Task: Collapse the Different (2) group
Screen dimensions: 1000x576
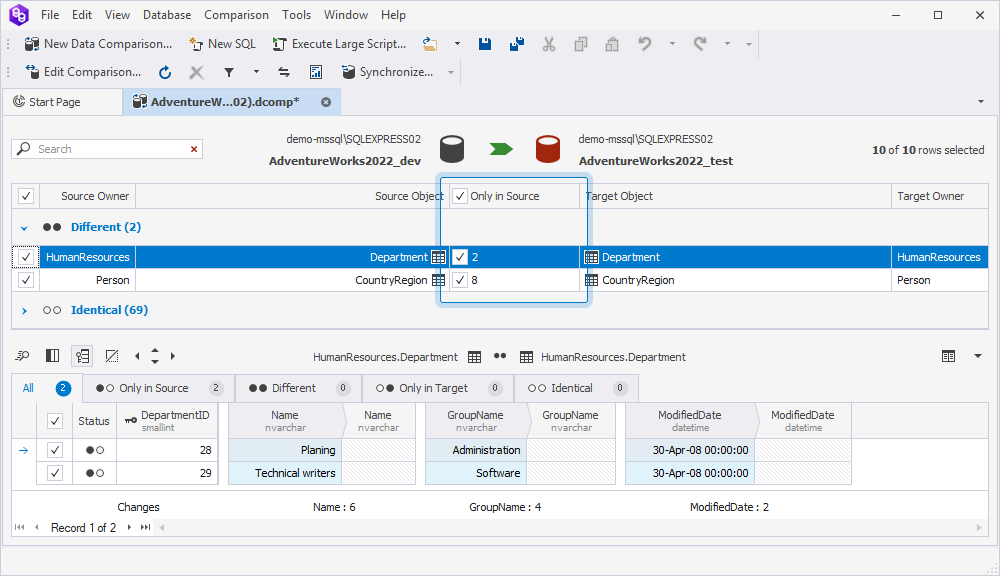Action: click(x=24, y=228)
